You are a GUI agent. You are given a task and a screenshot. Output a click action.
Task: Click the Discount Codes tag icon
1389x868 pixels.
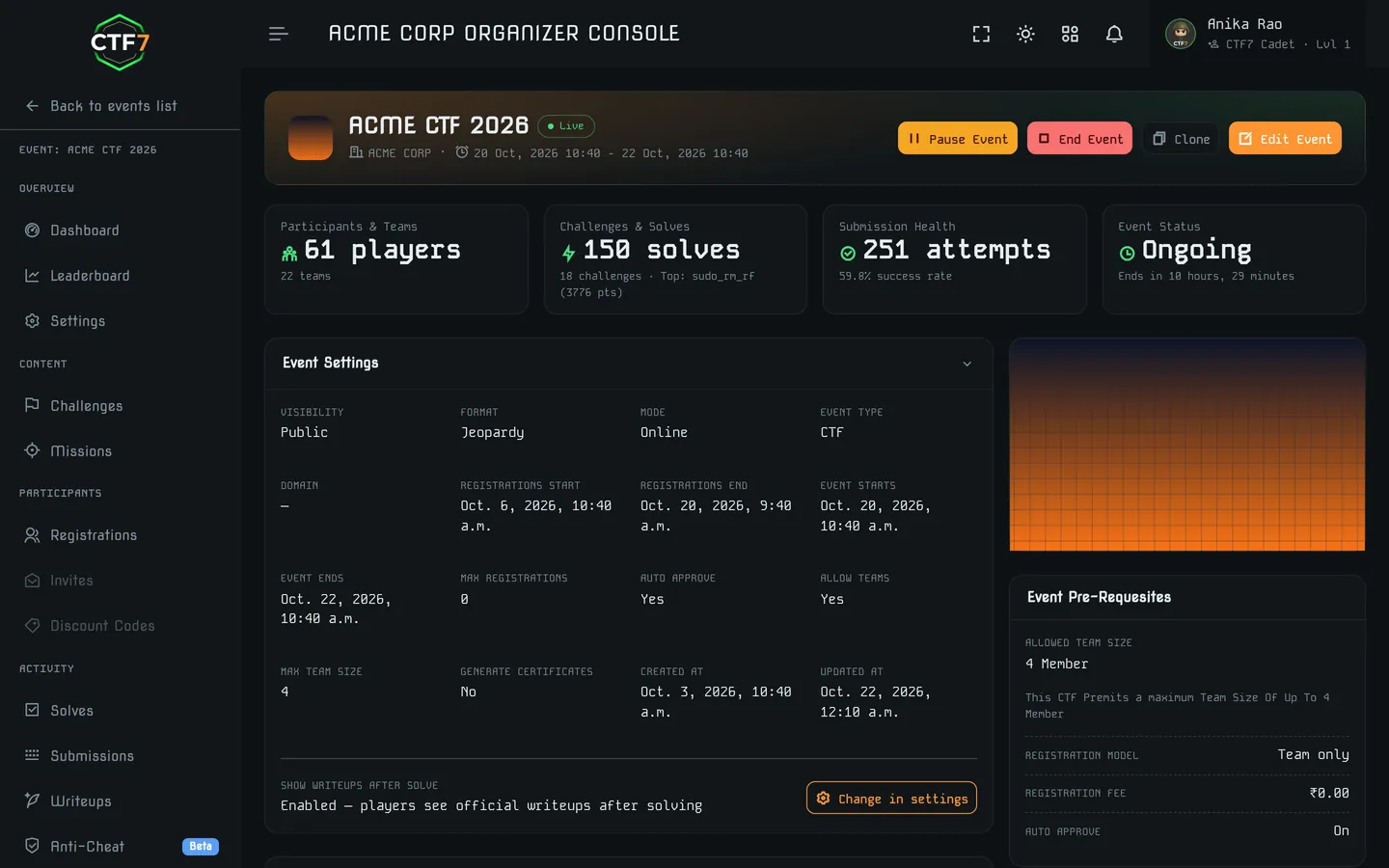click(32, 626)
